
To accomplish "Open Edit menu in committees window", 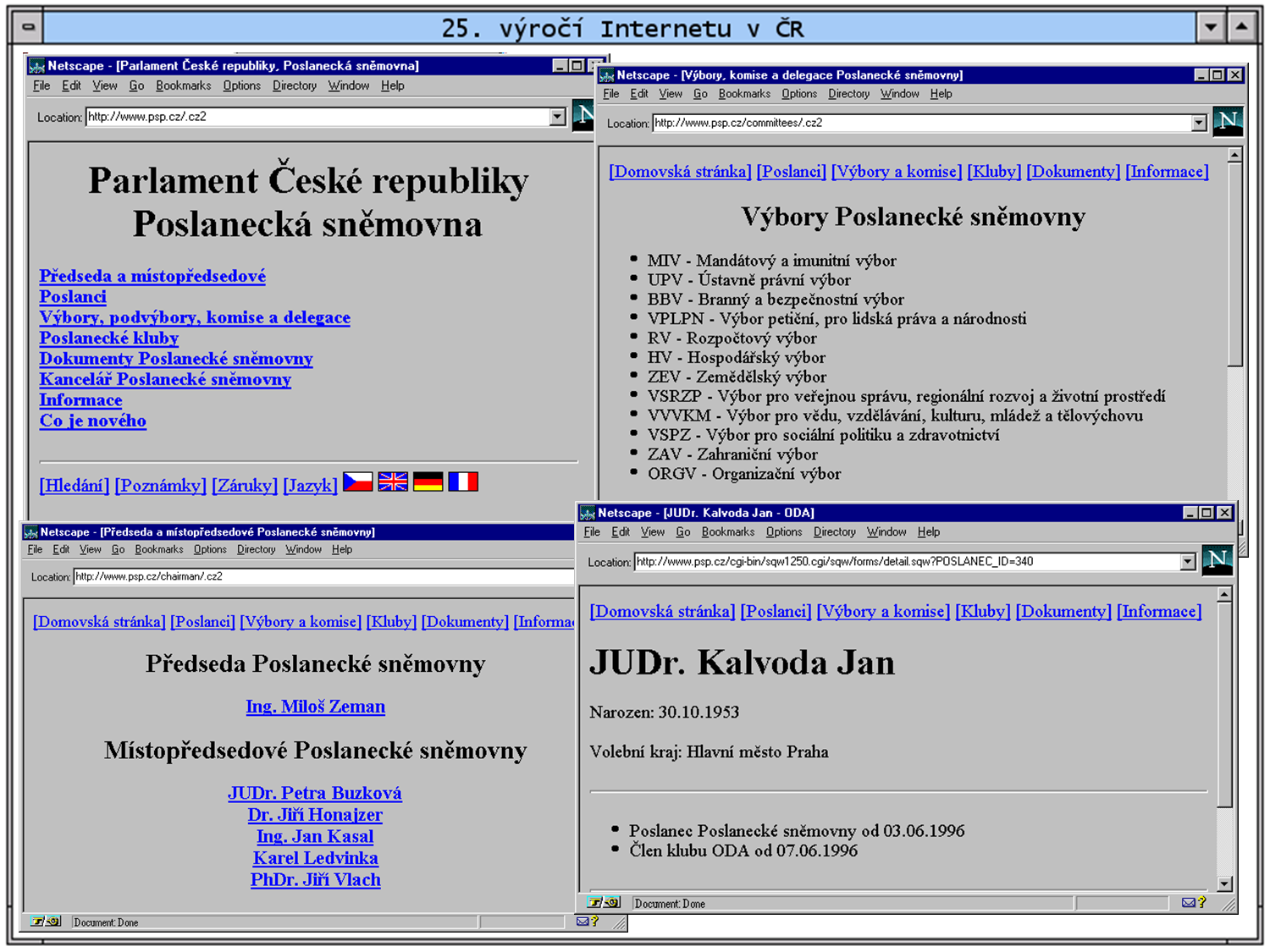I will (x=639, y=94).
